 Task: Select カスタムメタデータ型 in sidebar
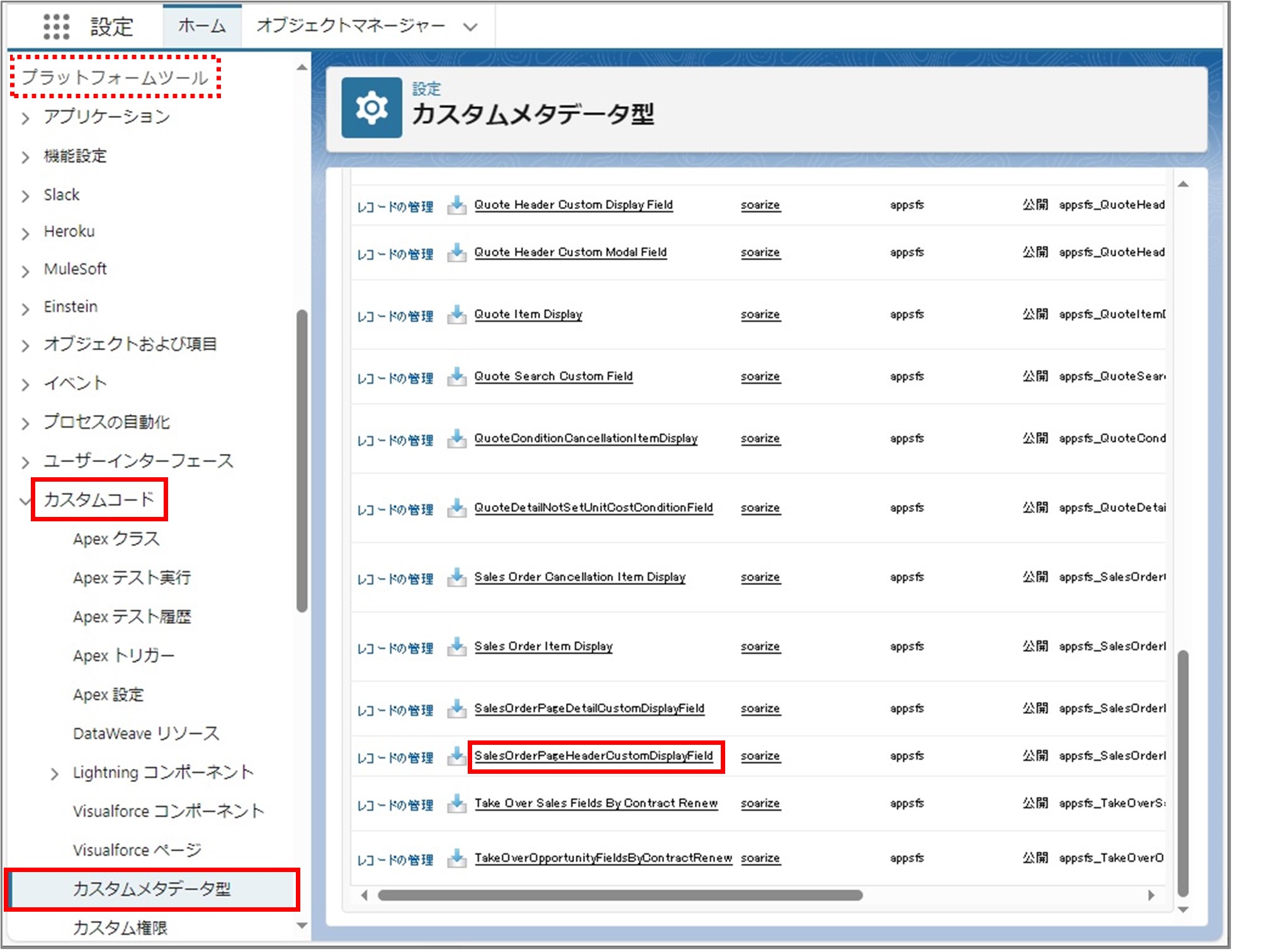click(152, 889)
